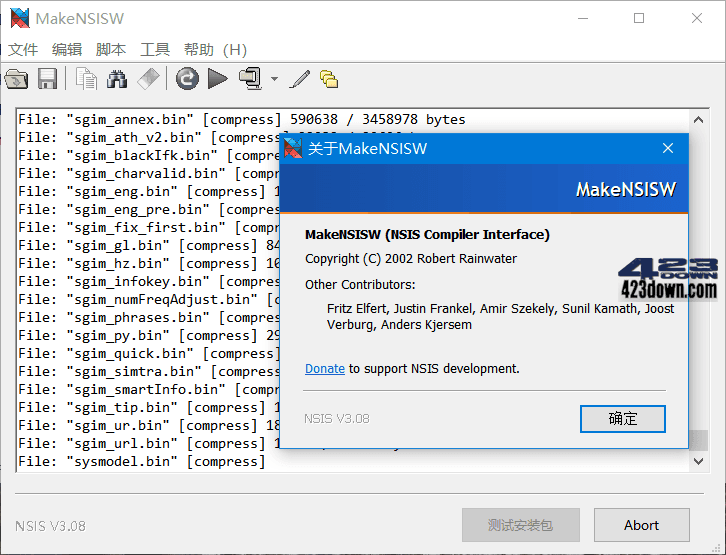Click the log line for "sgim_hz.bin"
726x555 pixels.
(x=149, y=263)
